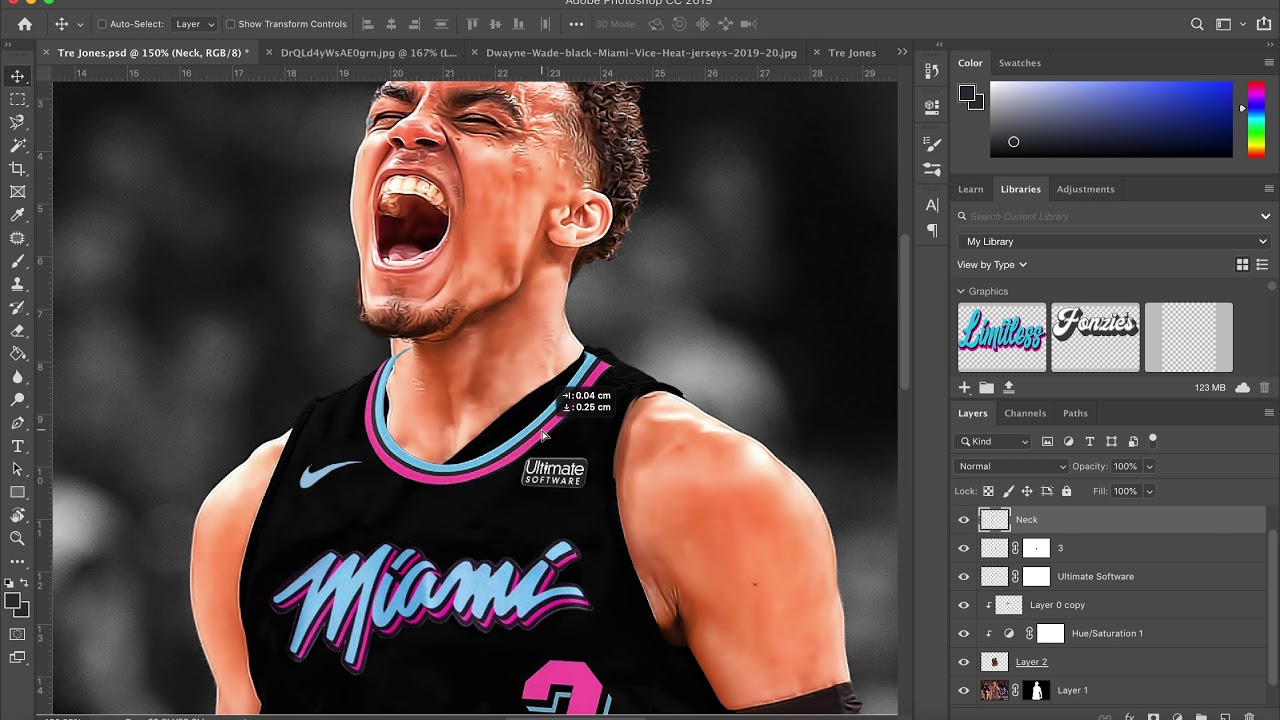Click the trash icon in Libraries panel
This screenshot has height=720, width=1280.
coord(1264,387)
